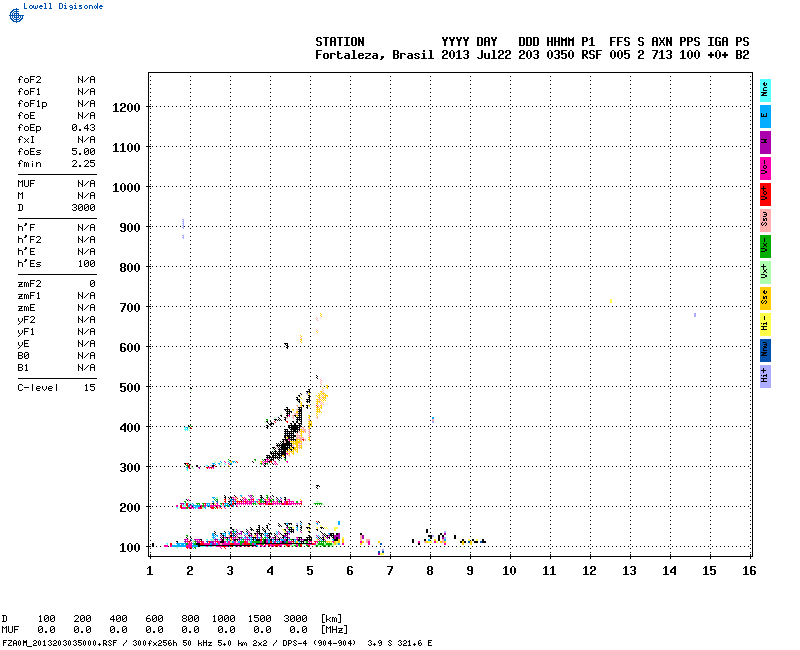Image resolution: width=800 pixels, height=650 pixels.
Task: Click the 16 MHz frequency axis label
Action: (749, 571)
